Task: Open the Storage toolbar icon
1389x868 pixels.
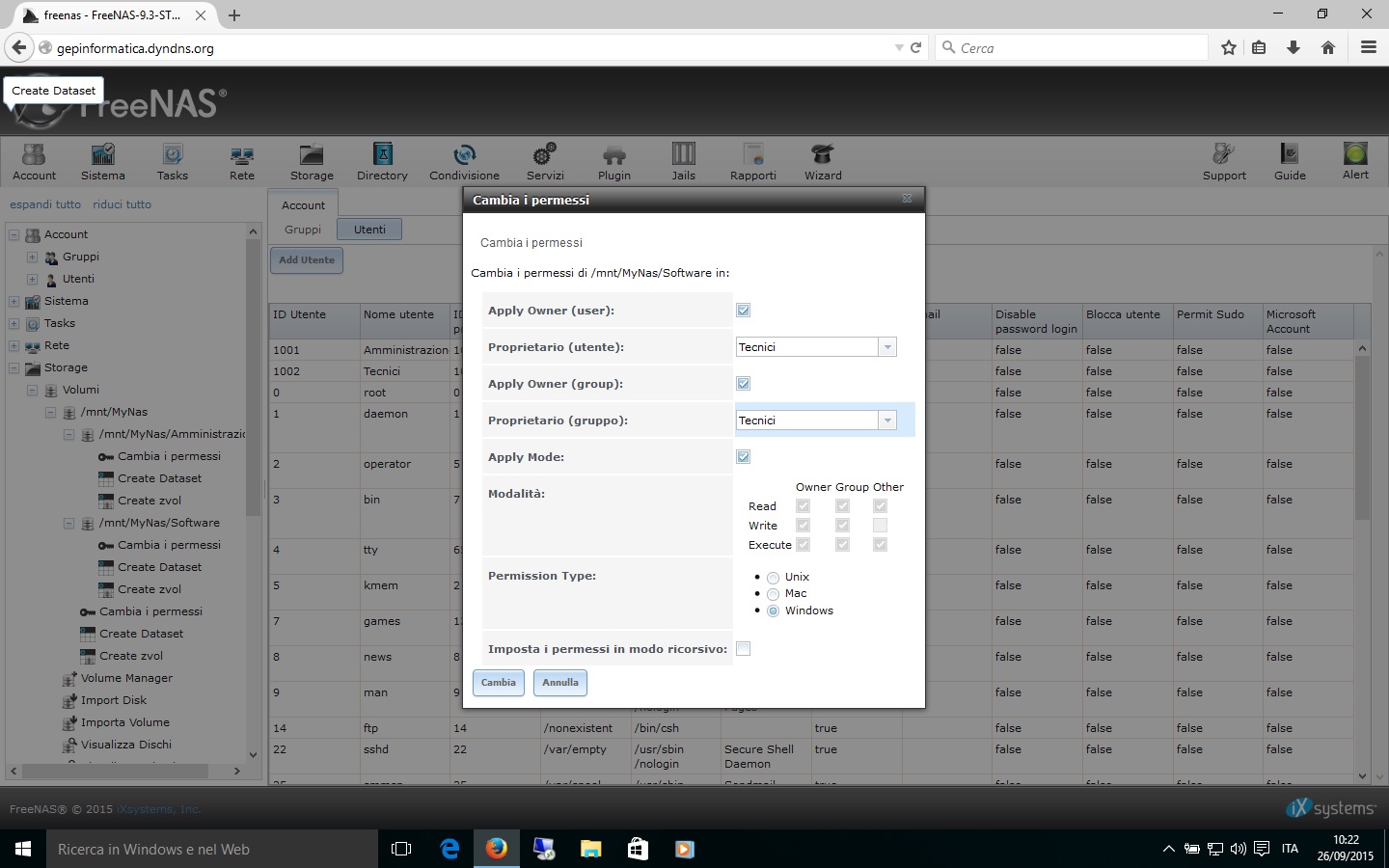Action: pyautogui.click(x=312, y=161)
